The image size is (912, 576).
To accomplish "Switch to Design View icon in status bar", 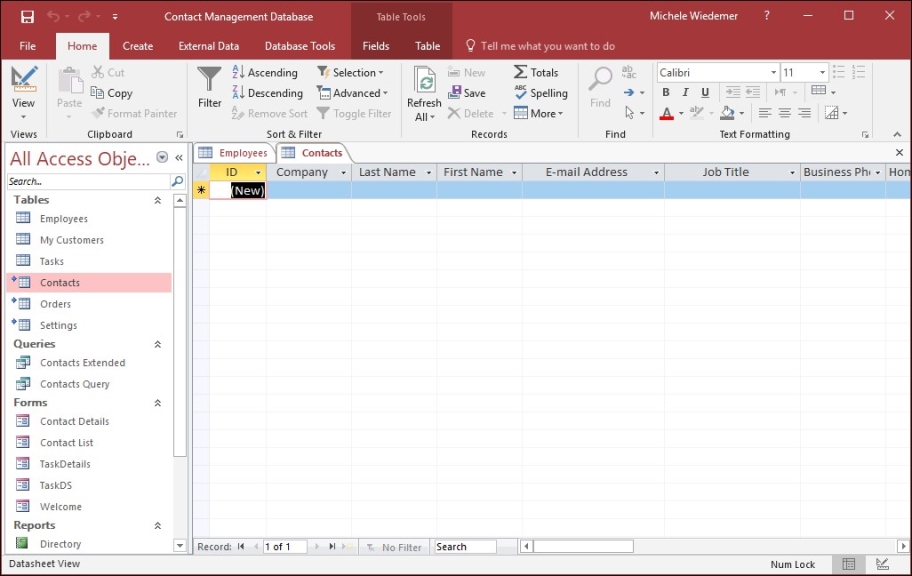I will tap(882, 564).
